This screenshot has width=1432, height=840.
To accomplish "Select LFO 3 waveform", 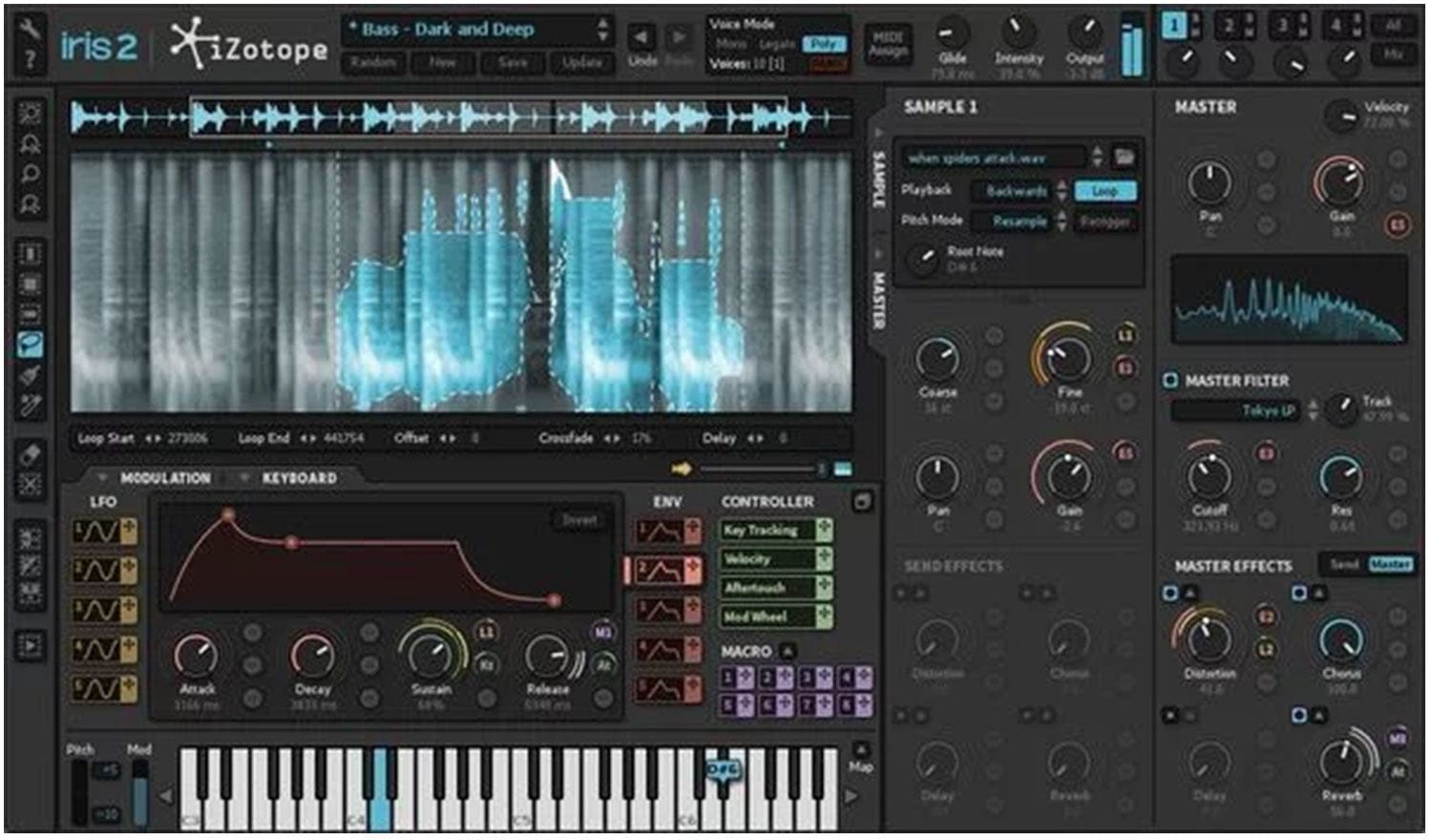I will point(95,609).
